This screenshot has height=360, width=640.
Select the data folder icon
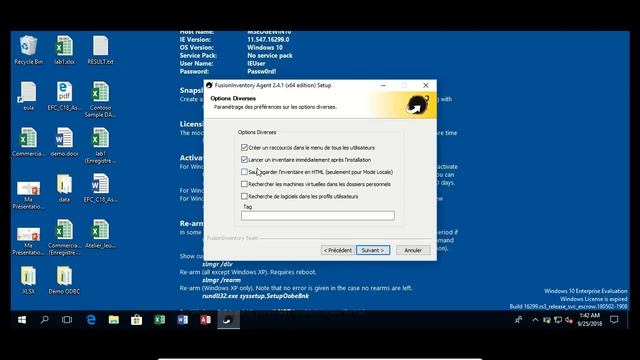point(64,188)
